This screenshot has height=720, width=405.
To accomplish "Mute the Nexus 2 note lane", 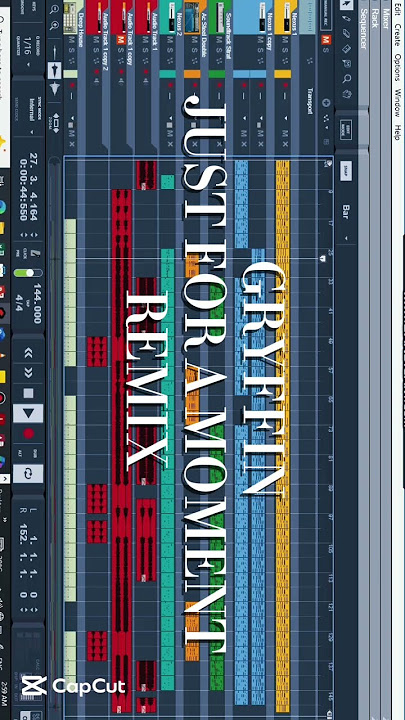I will click(170, 133).
